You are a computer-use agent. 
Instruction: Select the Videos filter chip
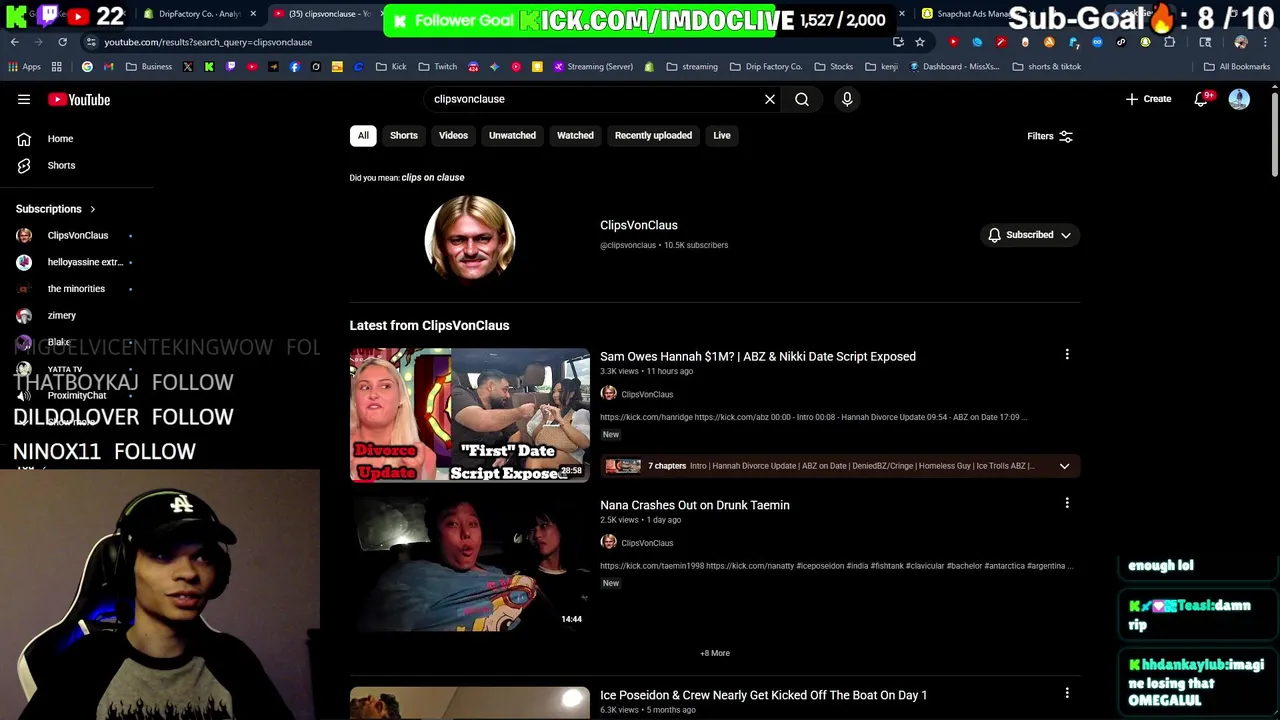coord(453,135)
